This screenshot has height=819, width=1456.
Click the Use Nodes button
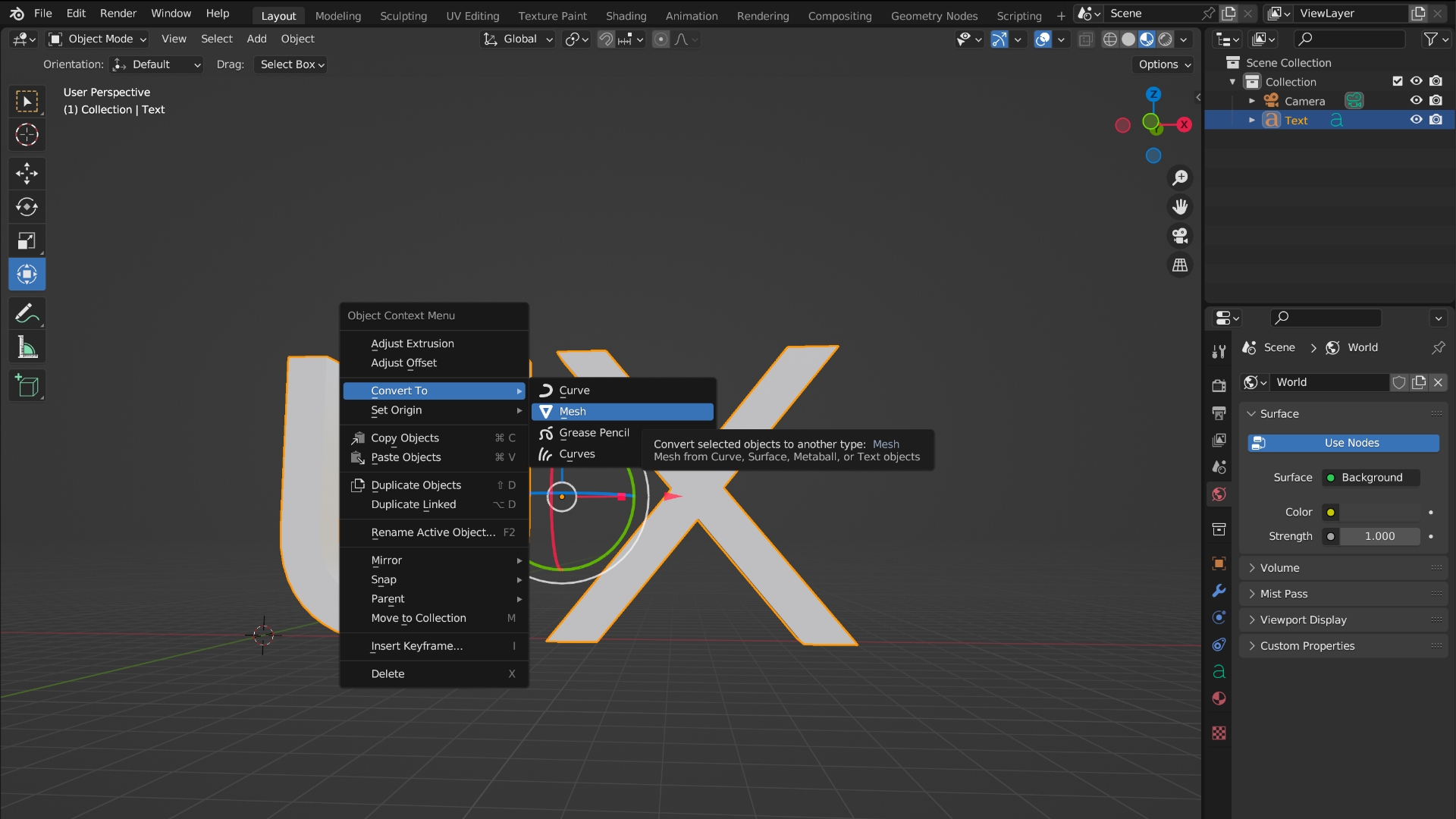coord(1343,443)
